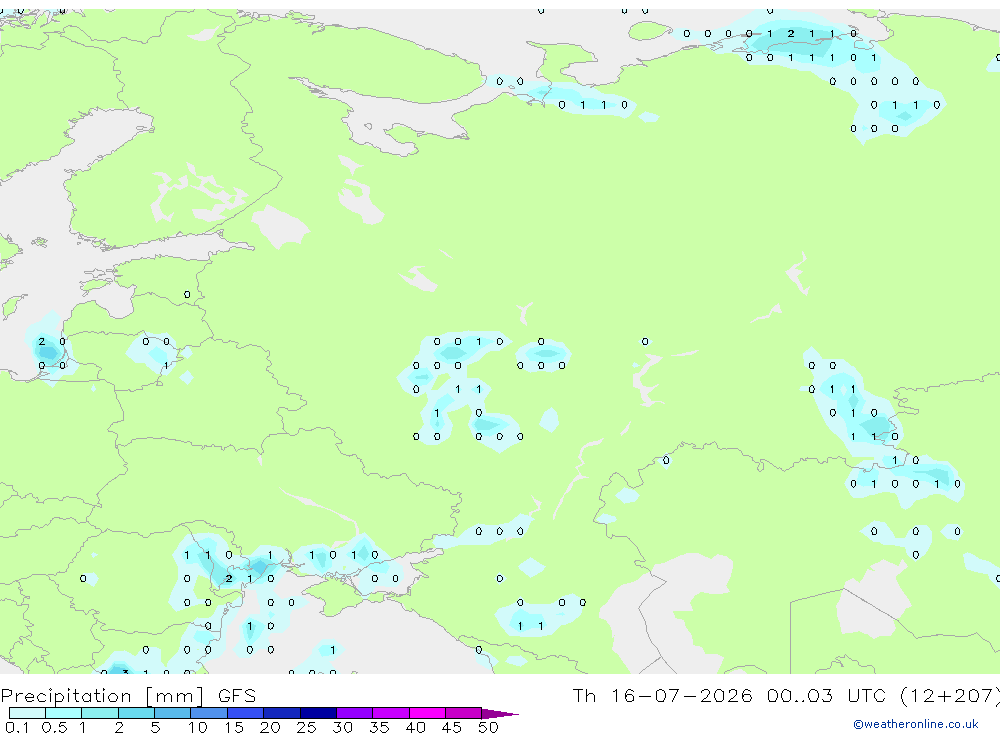The height and width of the screenshot is (733, 1000).
Task: Select the legend swatch between 2 and 5
Action: pyautogui.click(x=136, y=713)
